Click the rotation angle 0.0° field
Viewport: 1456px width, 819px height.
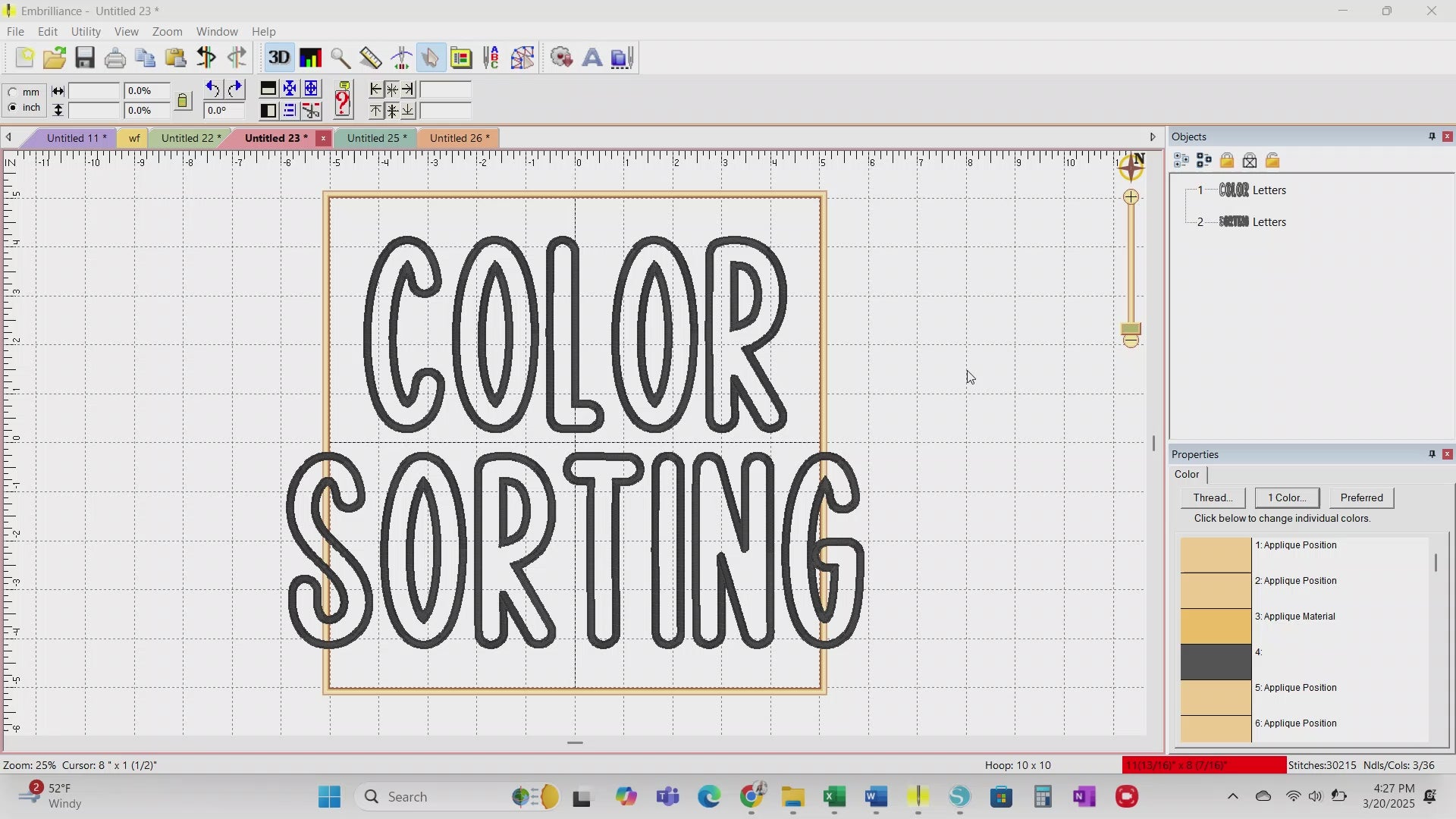tap(224, 111)
